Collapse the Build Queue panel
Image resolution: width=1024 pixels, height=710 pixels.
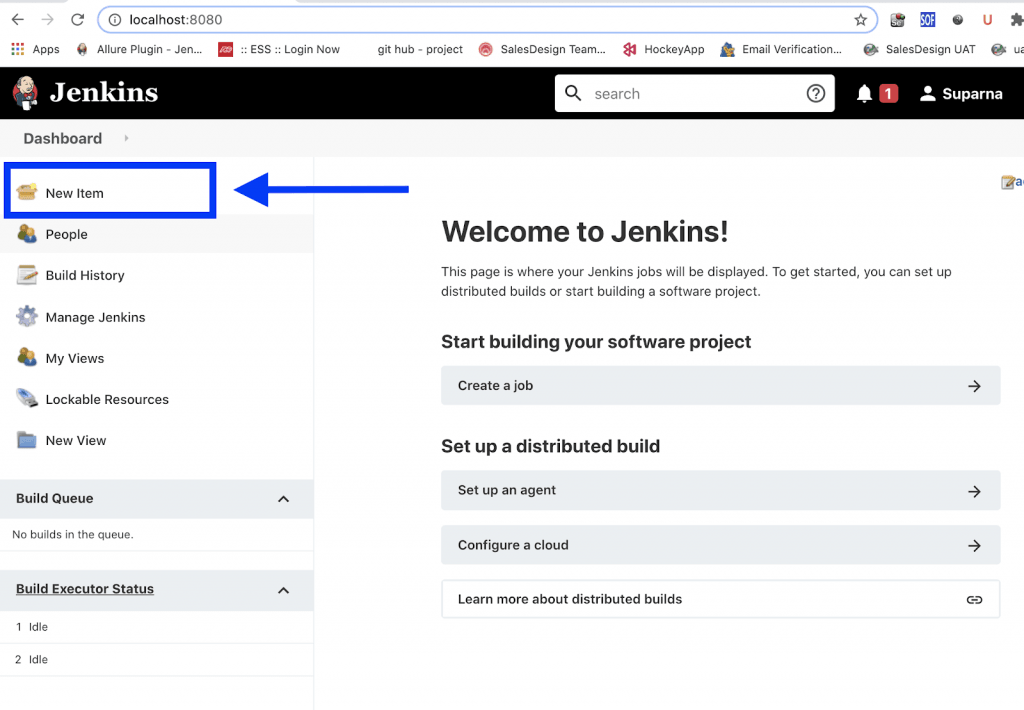coord(283,499)
